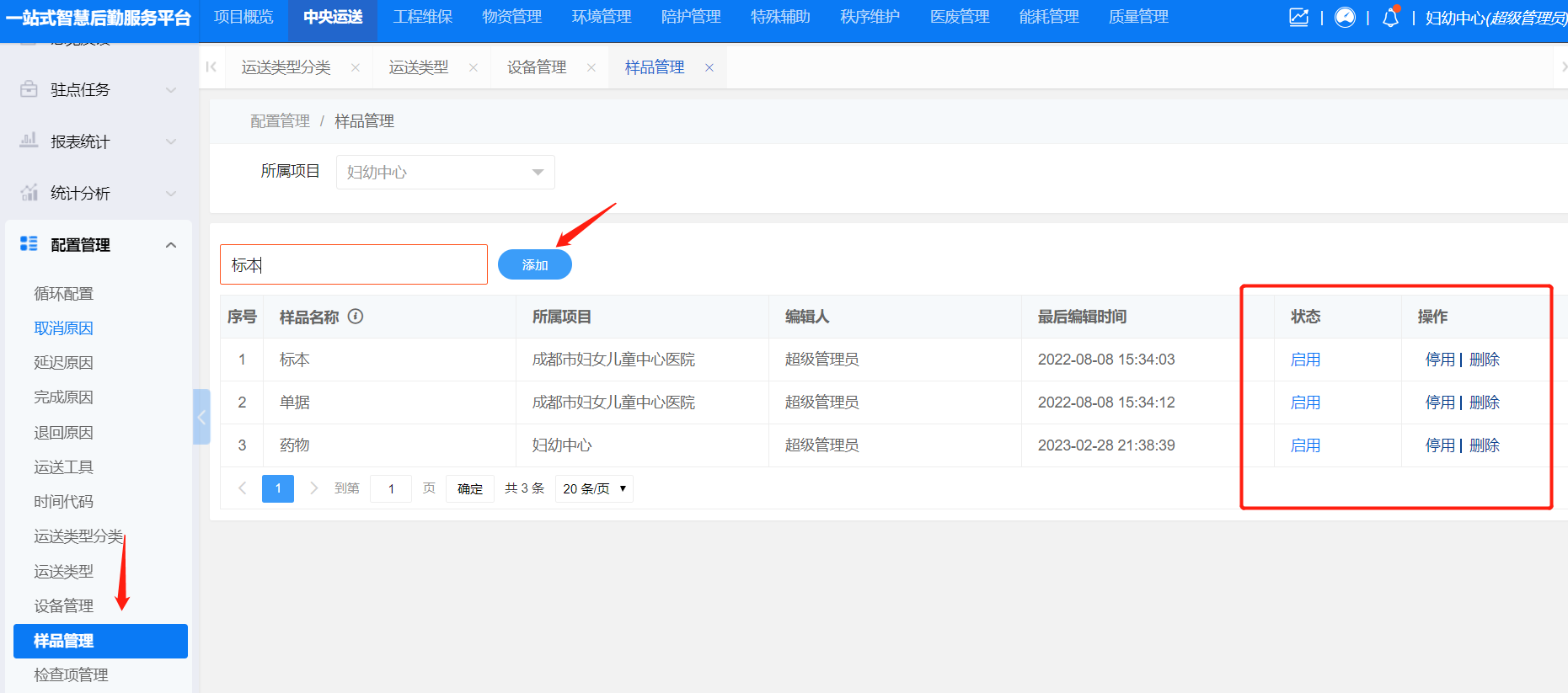Close the 运送类型分类 tab
Screen dimensions: 1568x693
(356, 67)
